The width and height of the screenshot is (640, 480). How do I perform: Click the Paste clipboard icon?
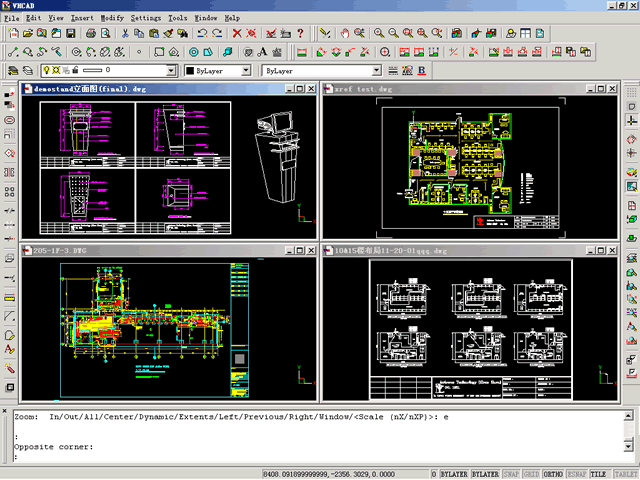[154, 33]
